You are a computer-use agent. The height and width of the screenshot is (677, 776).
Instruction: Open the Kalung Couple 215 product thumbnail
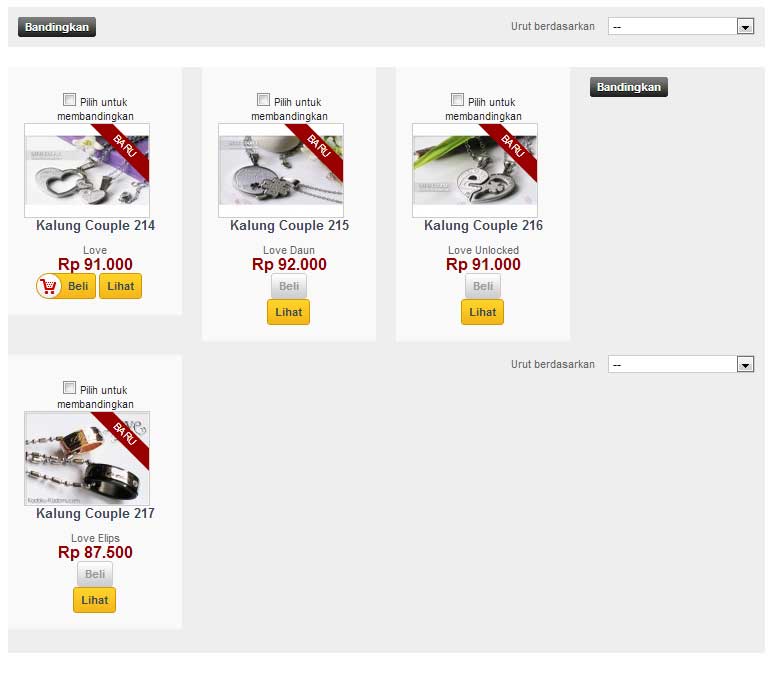point(281,170)
